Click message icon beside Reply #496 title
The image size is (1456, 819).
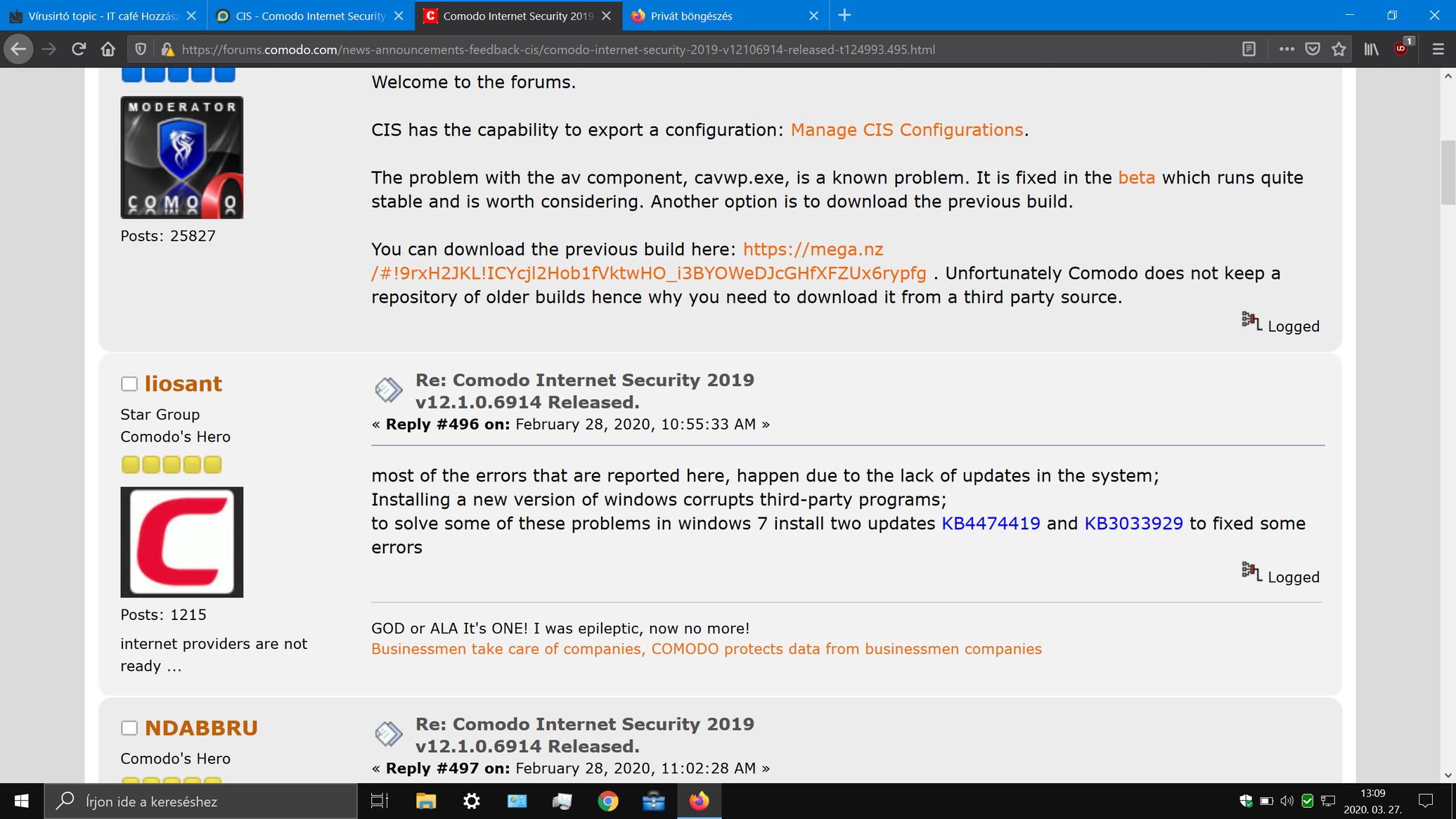389,389
